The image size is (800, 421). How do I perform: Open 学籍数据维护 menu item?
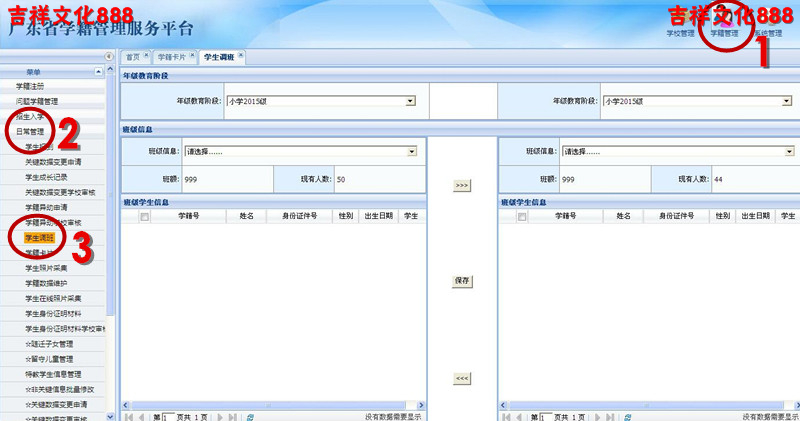pyautogui.click(x=46, y=283)
